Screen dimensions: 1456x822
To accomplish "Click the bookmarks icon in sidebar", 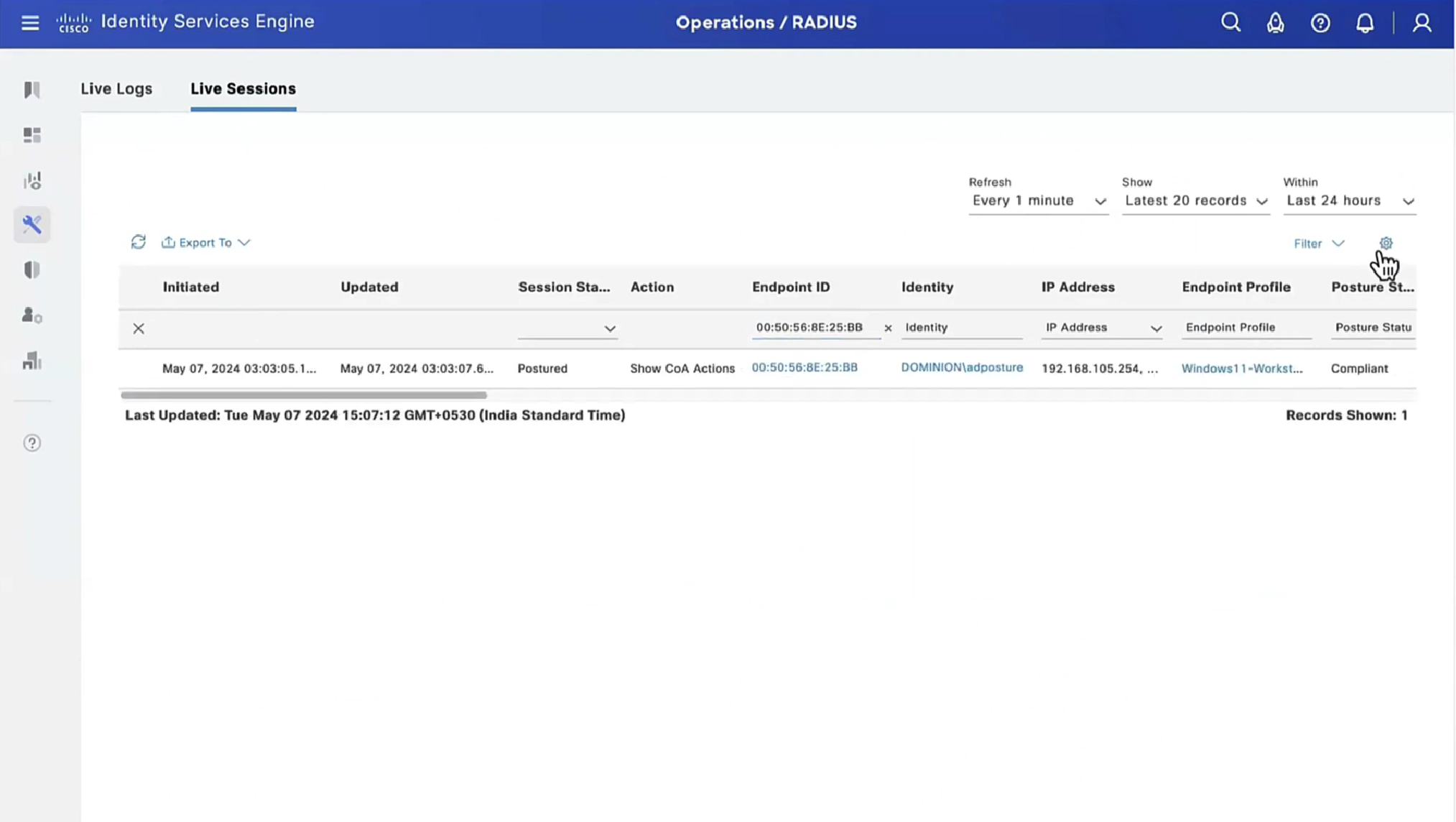I will click(x=32, y=90).
